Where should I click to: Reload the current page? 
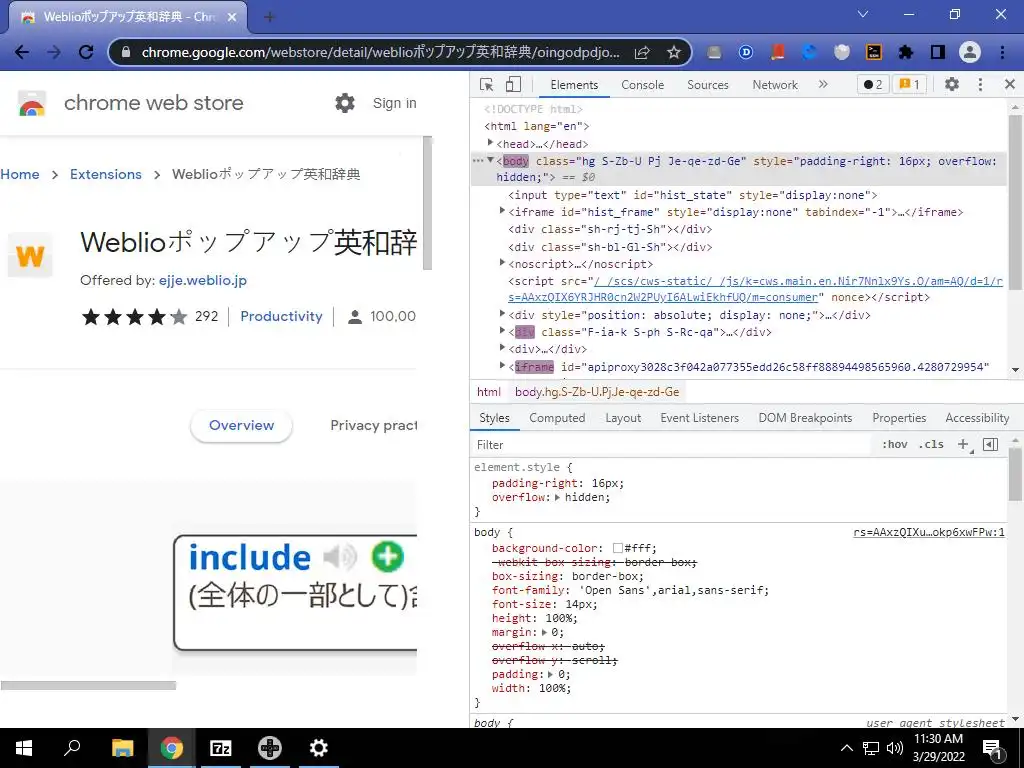click(86, 52)
